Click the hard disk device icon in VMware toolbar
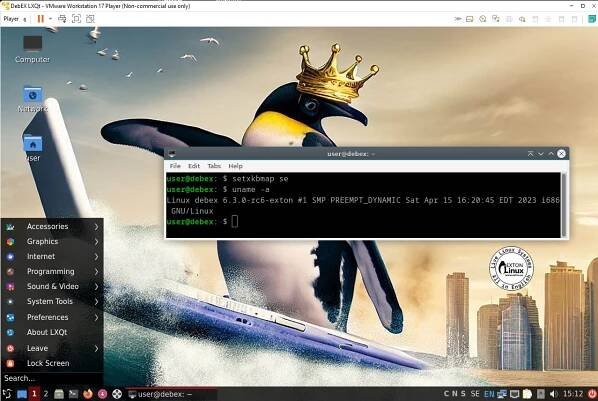Screen dimensions: 598x401 (x=470, y=19)
